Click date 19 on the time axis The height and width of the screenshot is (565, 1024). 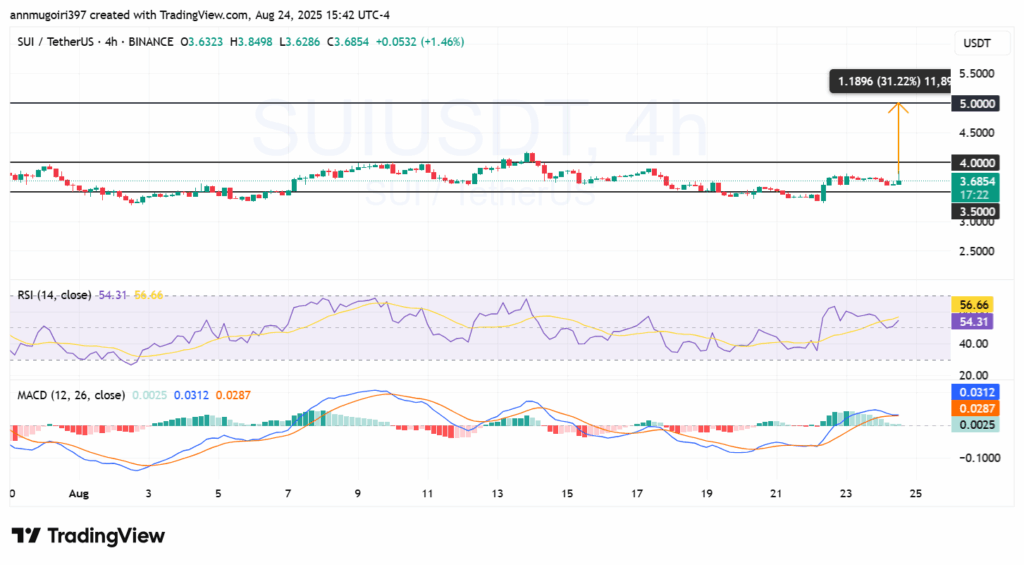(x=707, y=494)
